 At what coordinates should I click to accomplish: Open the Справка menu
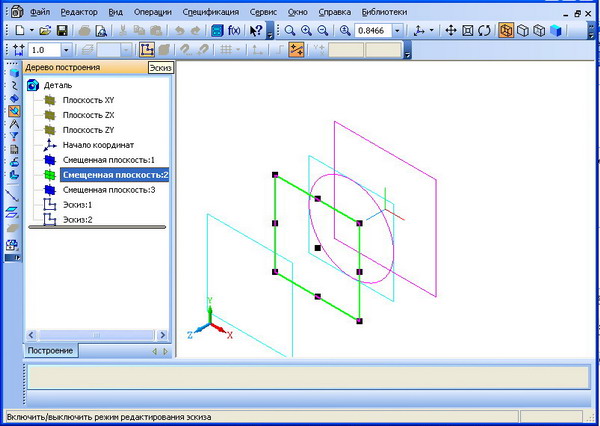point(334,12)
